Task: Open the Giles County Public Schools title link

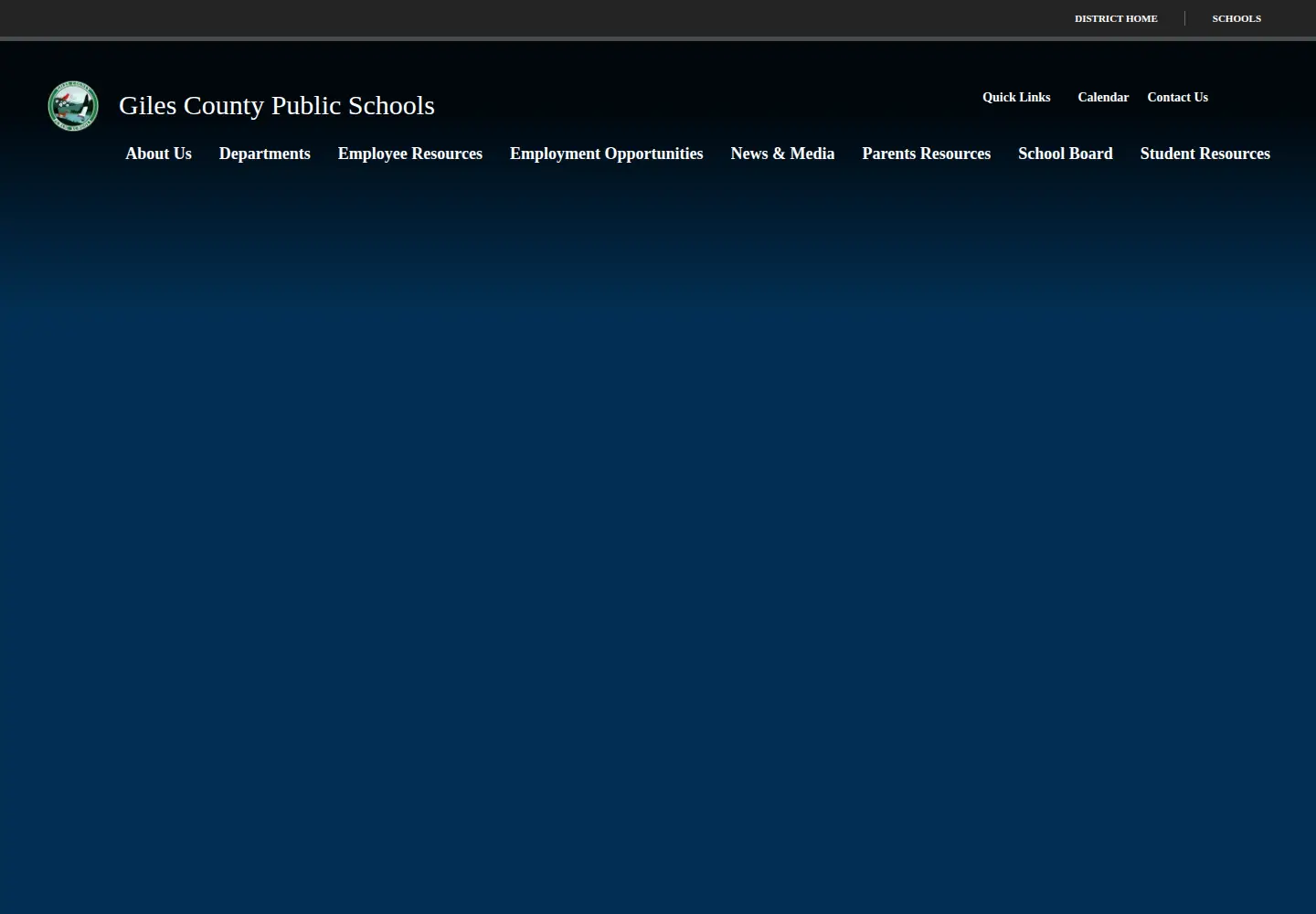Action: (277, 105)
